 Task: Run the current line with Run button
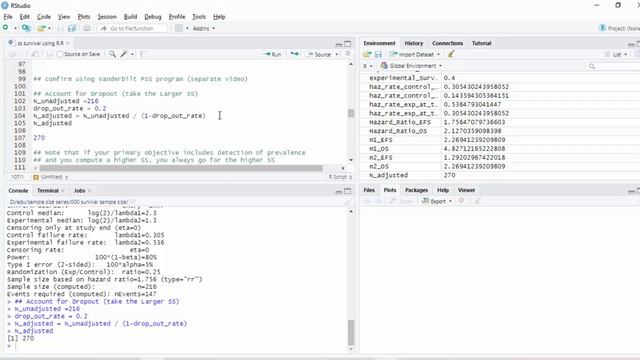pos(273,54)
